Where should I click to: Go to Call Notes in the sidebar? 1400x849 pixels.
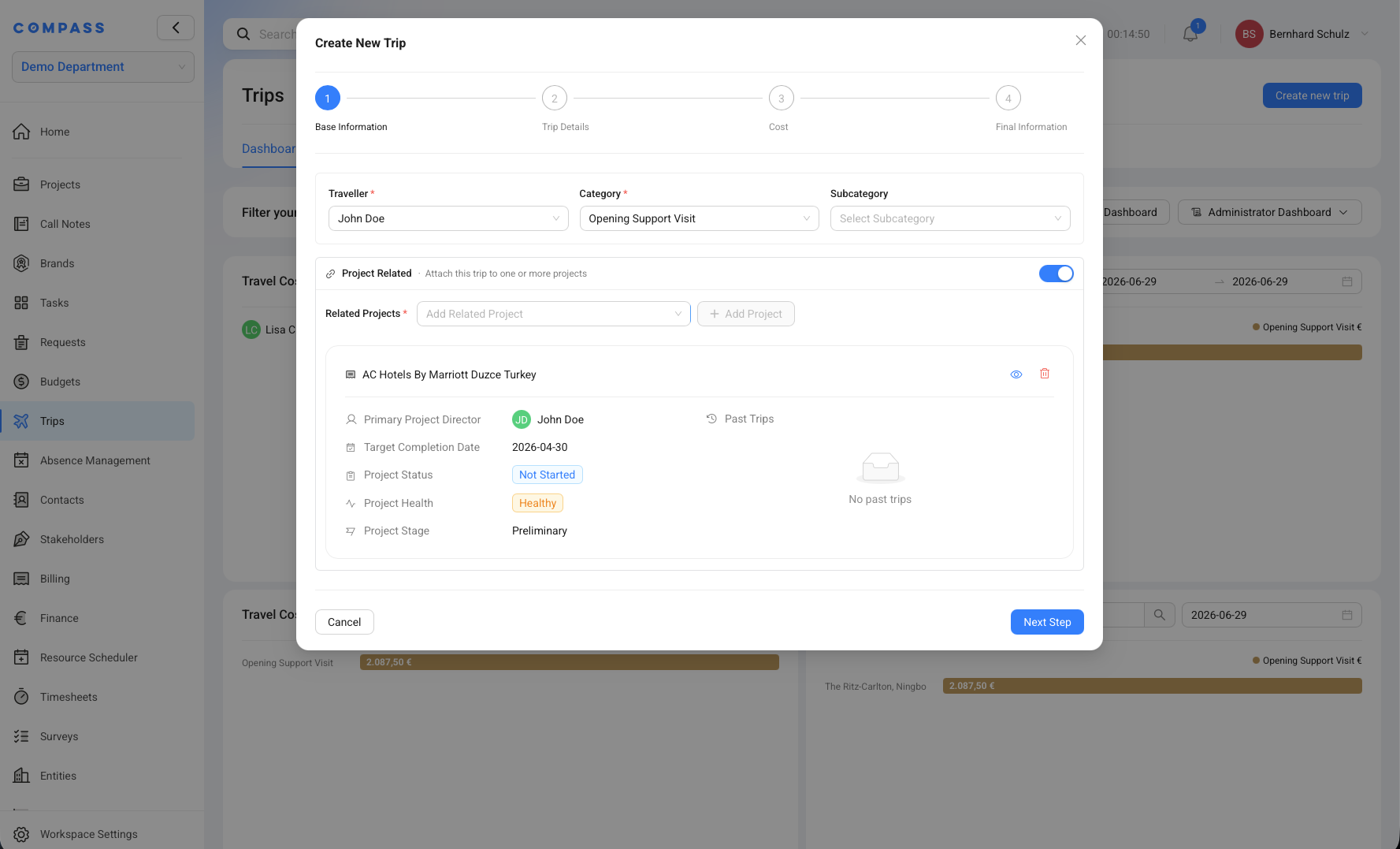97,224
